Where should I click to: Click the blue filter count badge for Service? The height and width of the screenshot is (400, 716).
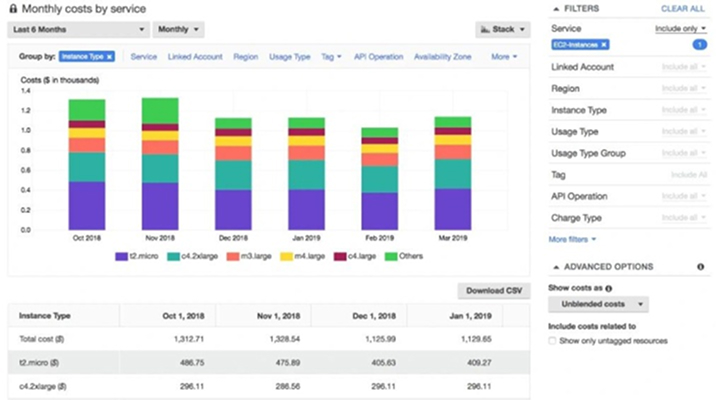tap(699, 46)
